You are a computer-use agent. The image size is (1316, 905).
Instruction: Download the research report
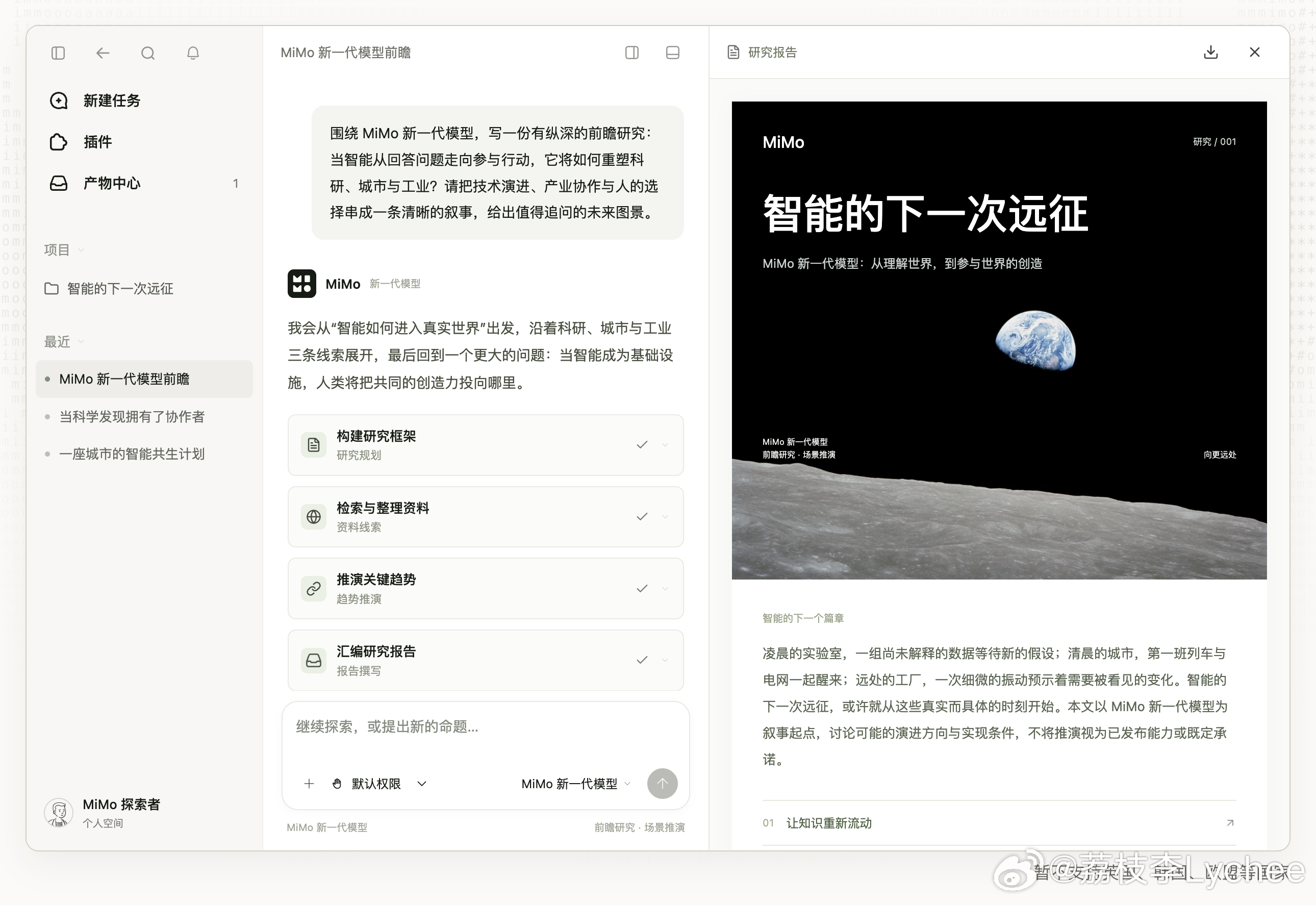(1210, 52)
